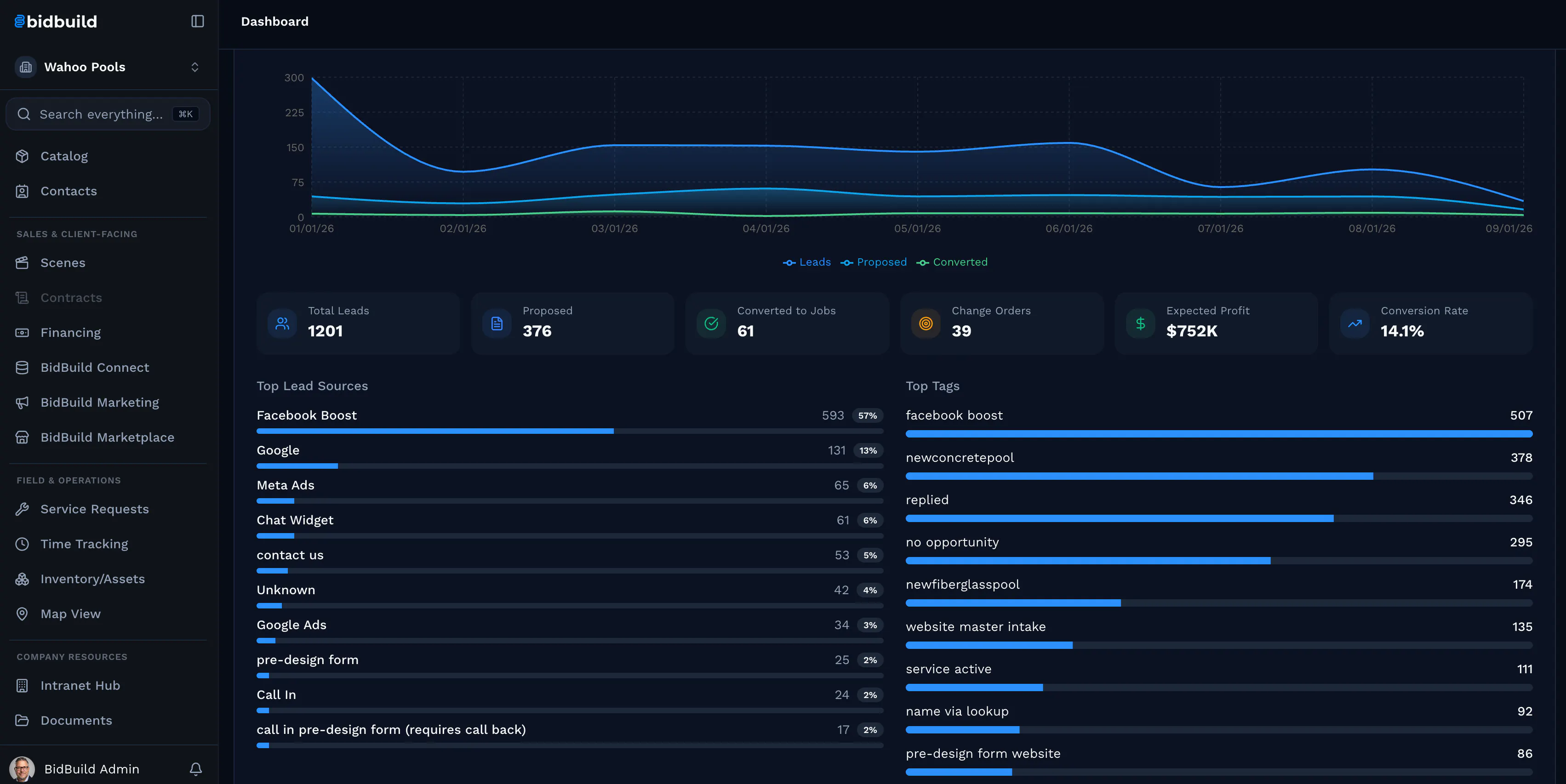Collapse the sidebar panel icon

point(198,21)
